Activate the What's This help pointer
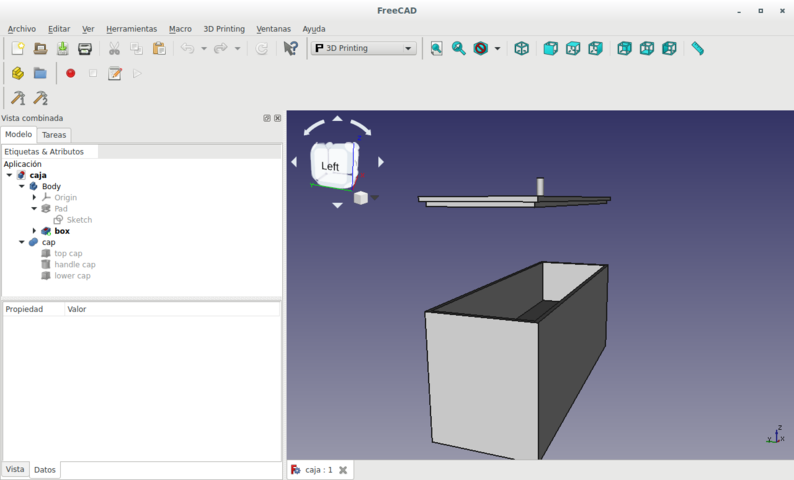 [291, 49]
